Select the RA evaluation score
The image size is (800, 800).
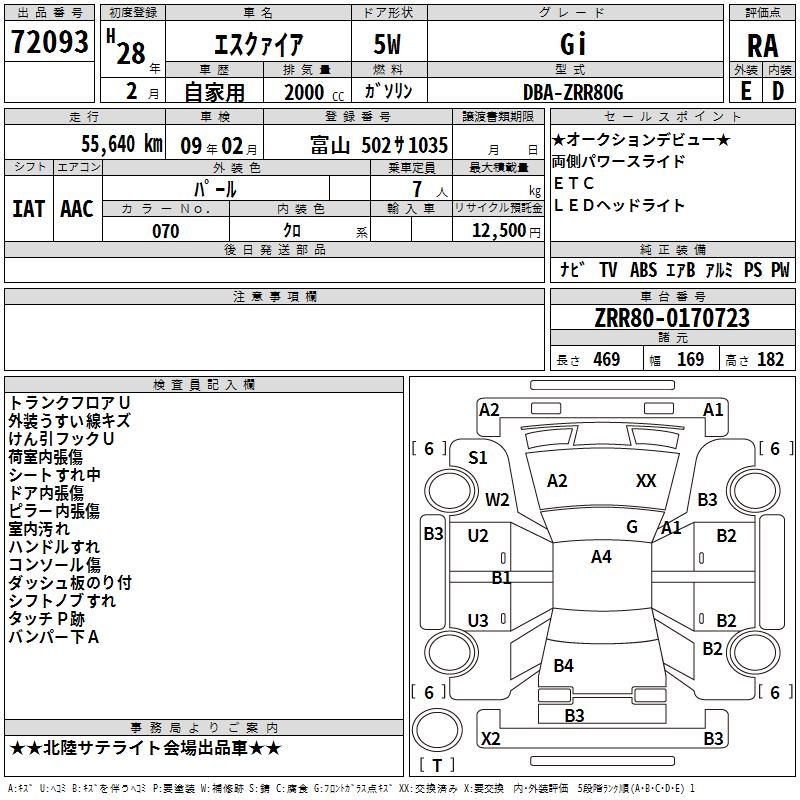pos(762,45)
